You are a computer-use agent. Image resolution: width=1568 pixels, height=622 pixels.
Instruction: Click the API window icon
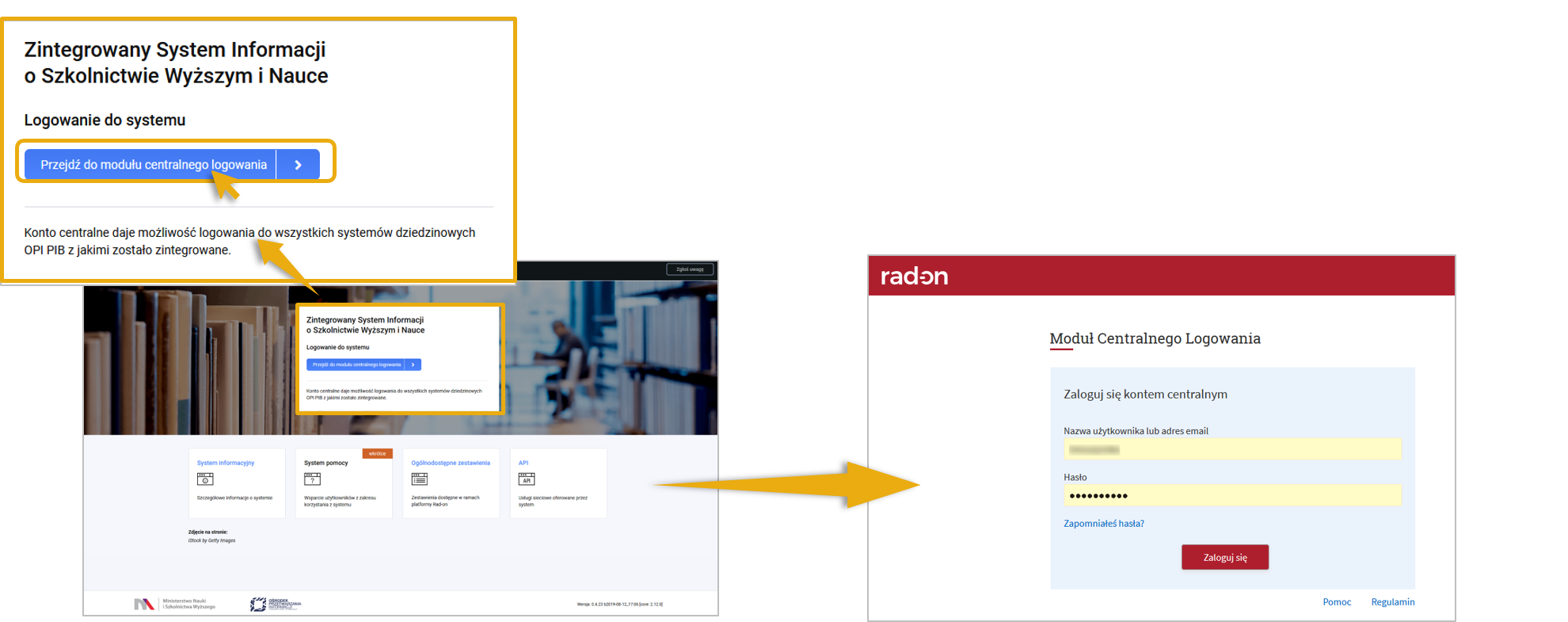point(527,479)
